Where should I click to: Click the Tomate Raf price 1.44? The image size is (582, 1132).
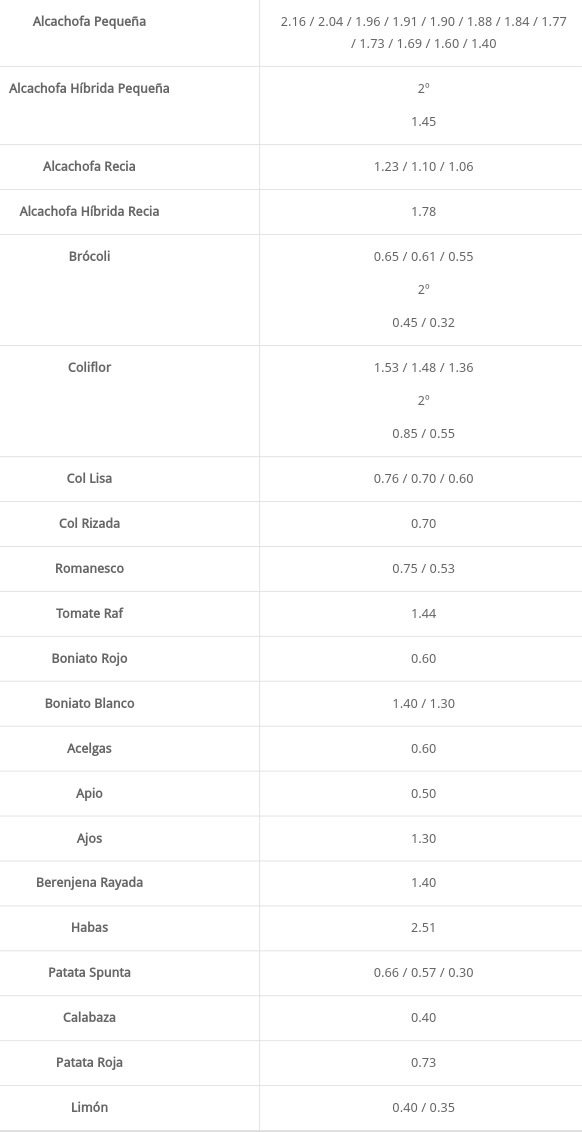(x=423, y=614)
